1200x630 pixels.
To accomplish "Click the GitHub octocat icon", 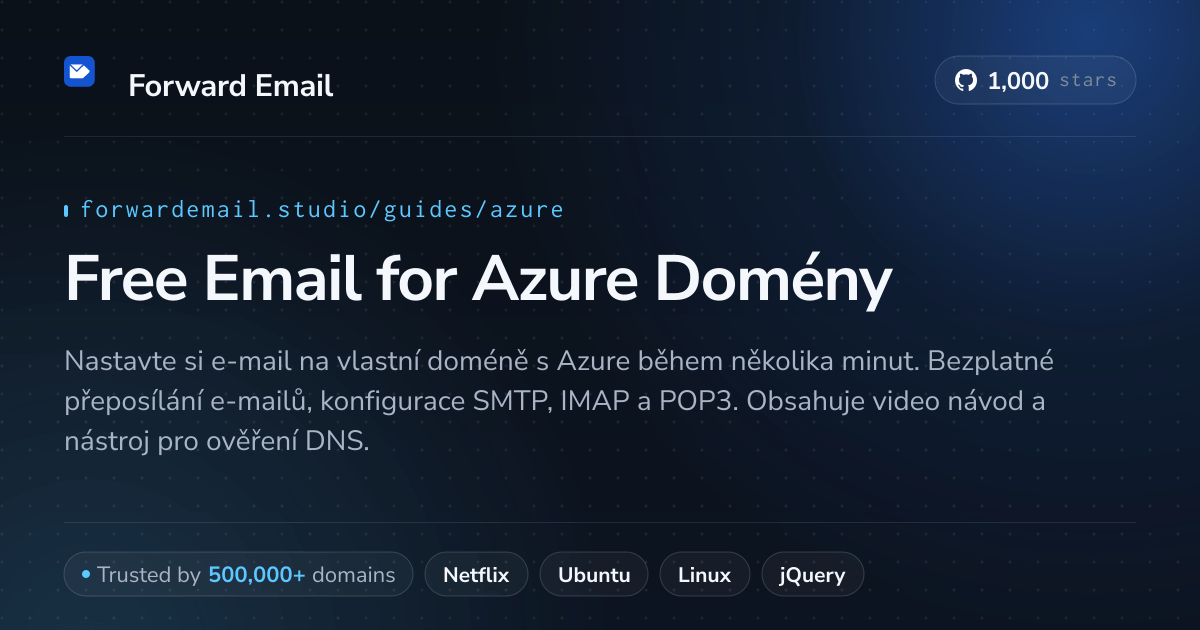I will [x=966, y=81].
